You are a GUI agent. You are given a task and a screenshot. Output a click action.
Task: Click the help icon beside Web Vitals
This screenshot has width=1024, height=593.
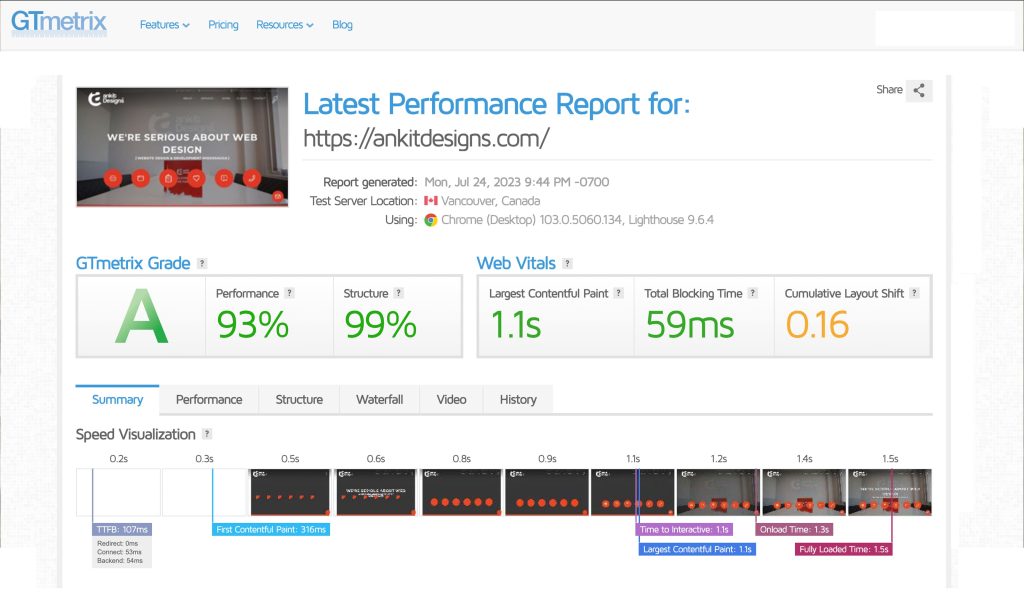(567, 264)
